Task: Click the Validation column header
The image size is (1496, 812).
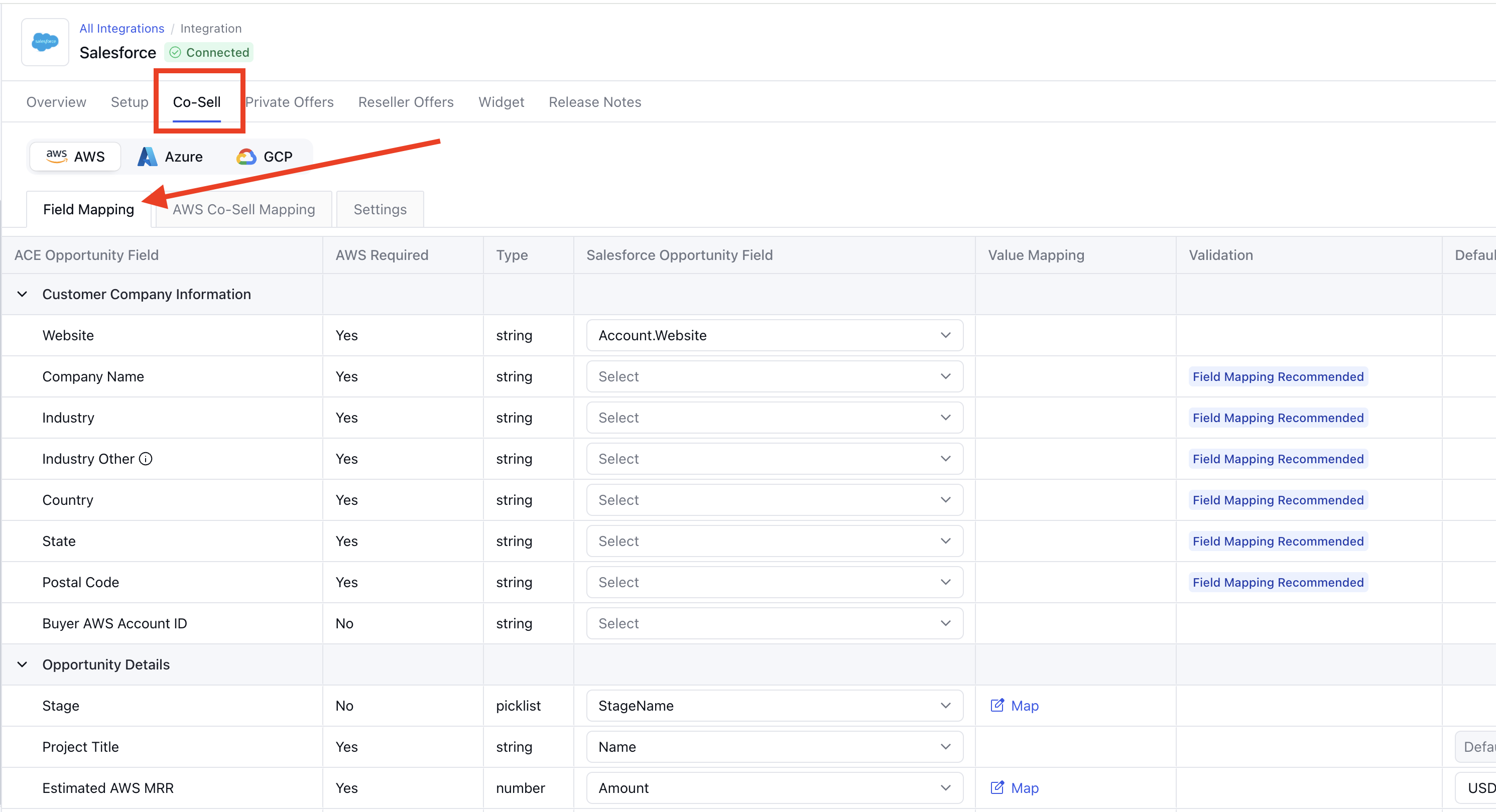Action: point(1221,255)
